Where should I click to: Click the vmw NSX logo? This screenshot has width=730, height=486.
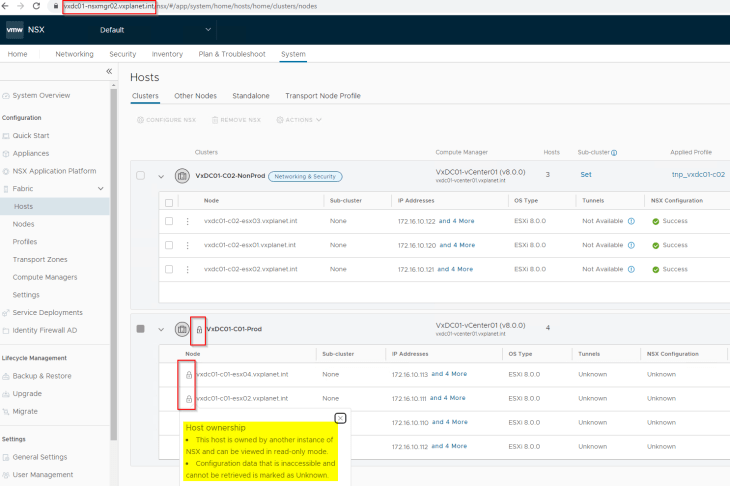(x=25, y=30)
